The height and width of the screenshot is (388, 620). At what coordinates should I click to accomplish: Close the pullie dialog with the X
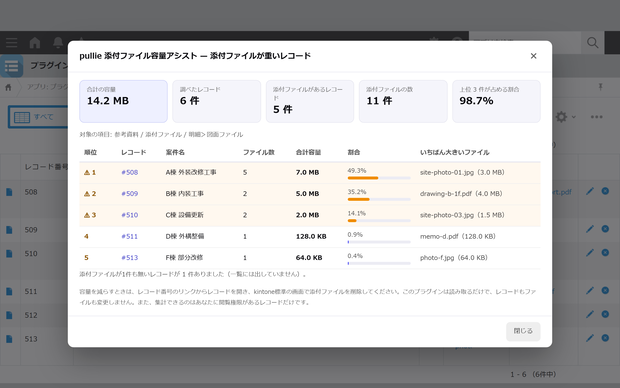[x=533, y=56]
